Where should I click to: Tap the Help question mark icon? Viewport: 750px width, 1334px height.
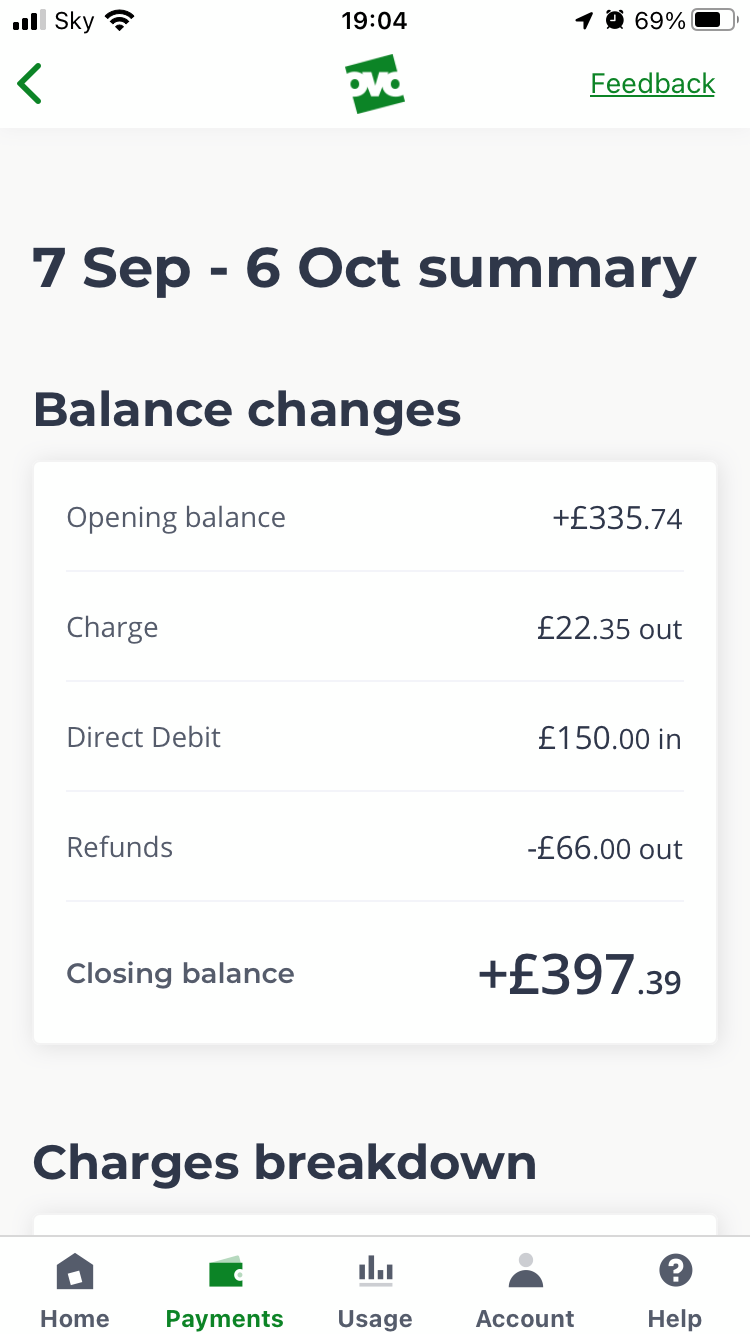pos(675,1271)
